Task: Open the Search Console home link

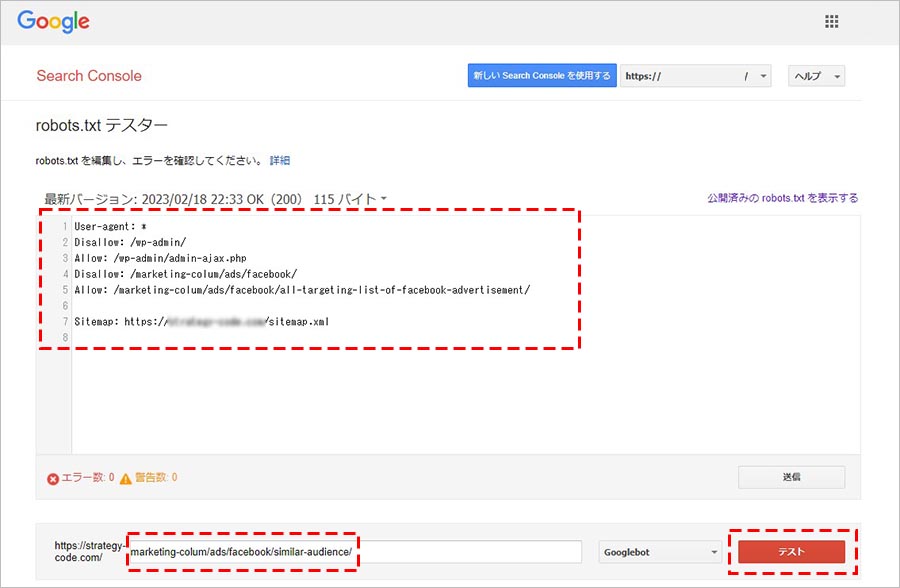Action: click(x=89, y=76)
